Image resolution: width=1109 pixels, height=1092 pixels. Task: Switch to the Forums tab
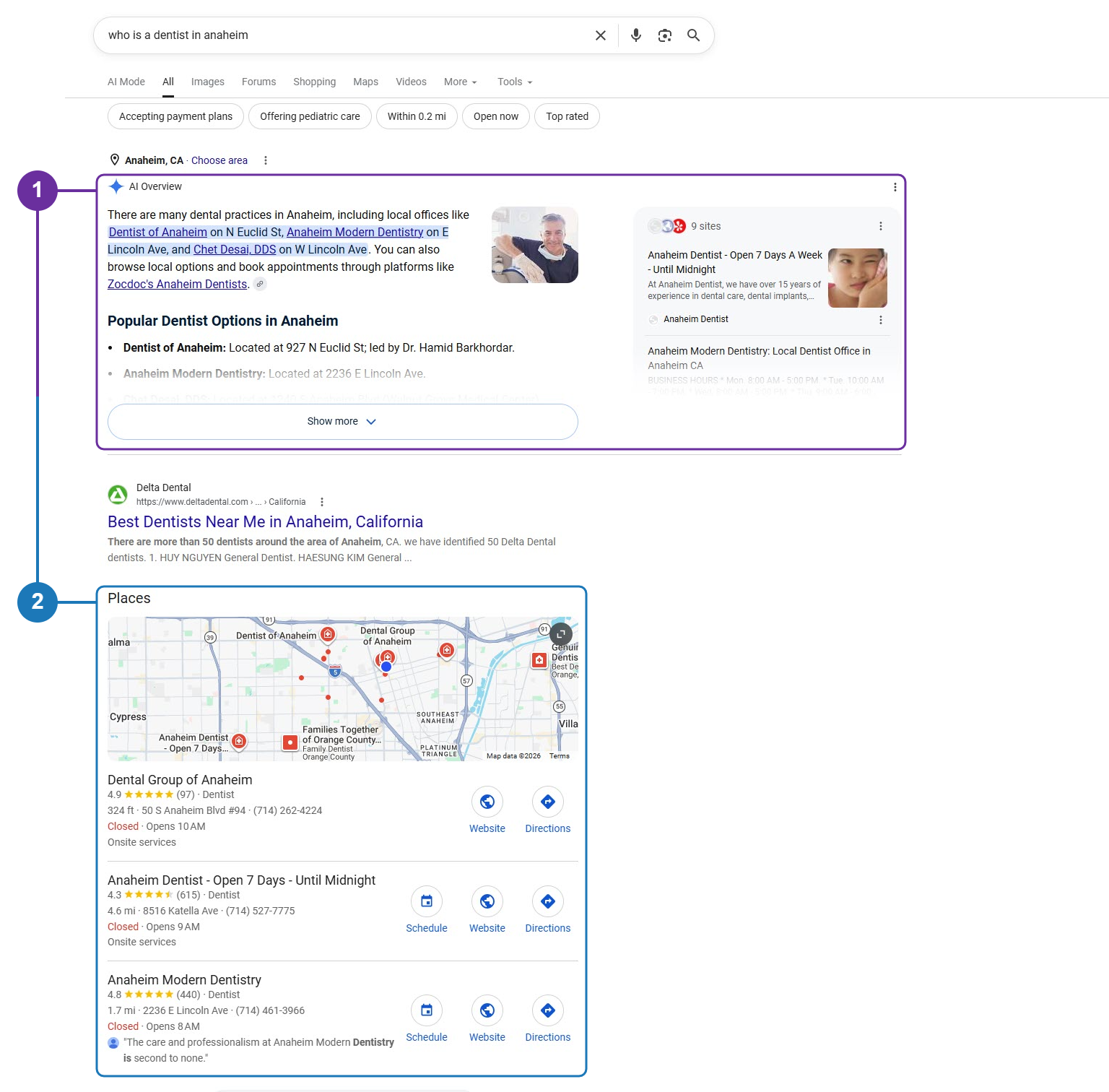(258, 82)
